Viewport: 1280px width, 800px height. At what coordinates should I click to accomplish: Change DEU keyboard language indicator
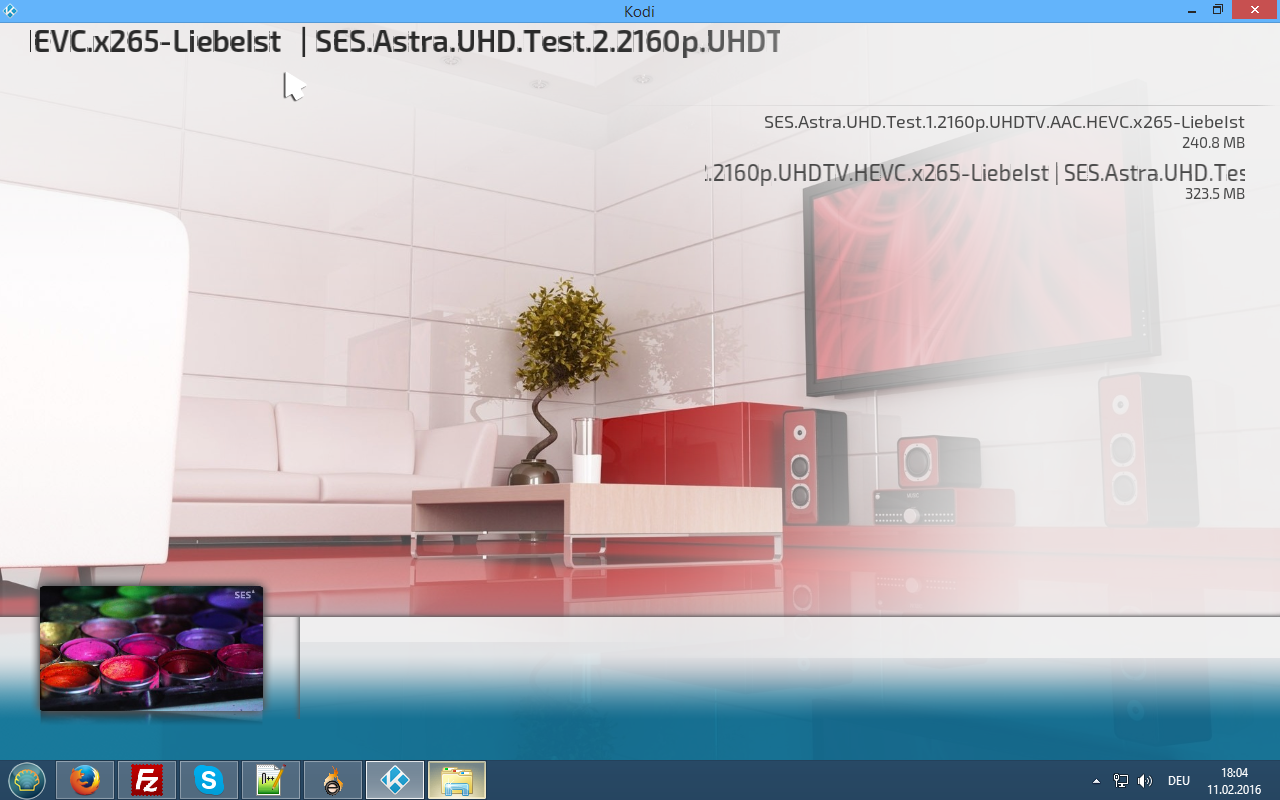coord(1179,781)
